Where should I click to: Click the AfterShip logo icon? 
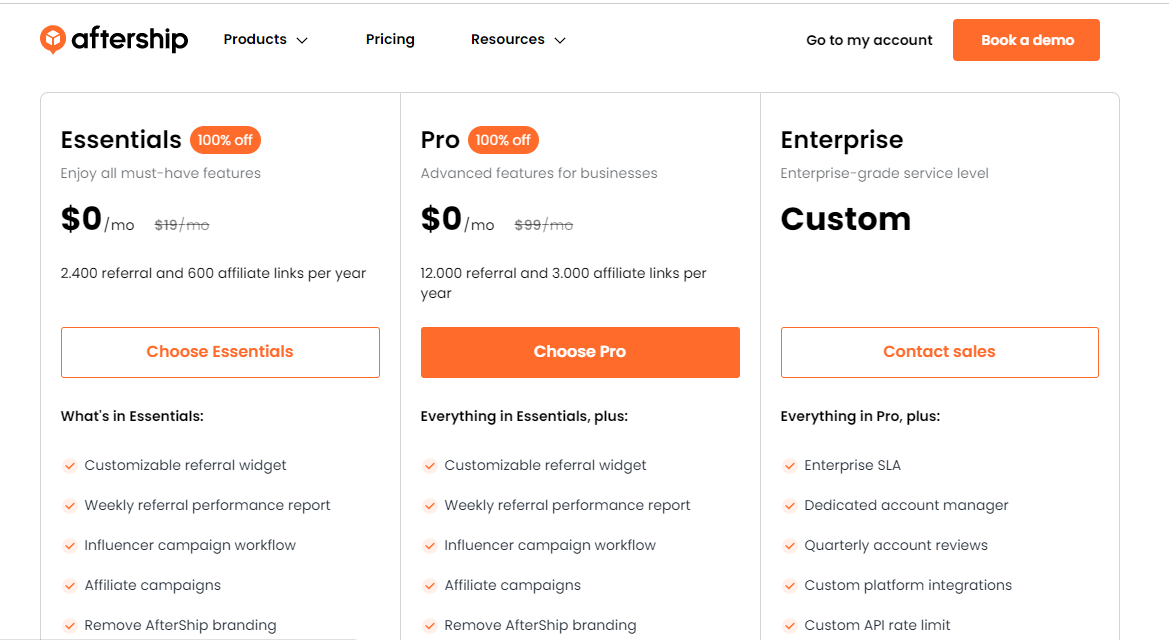(53, 39)
